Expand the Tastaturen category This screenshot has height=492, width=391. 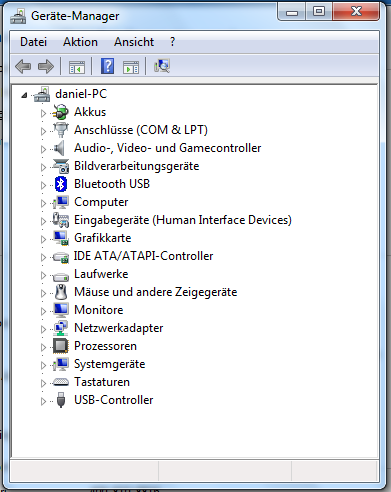coord(43,383)
